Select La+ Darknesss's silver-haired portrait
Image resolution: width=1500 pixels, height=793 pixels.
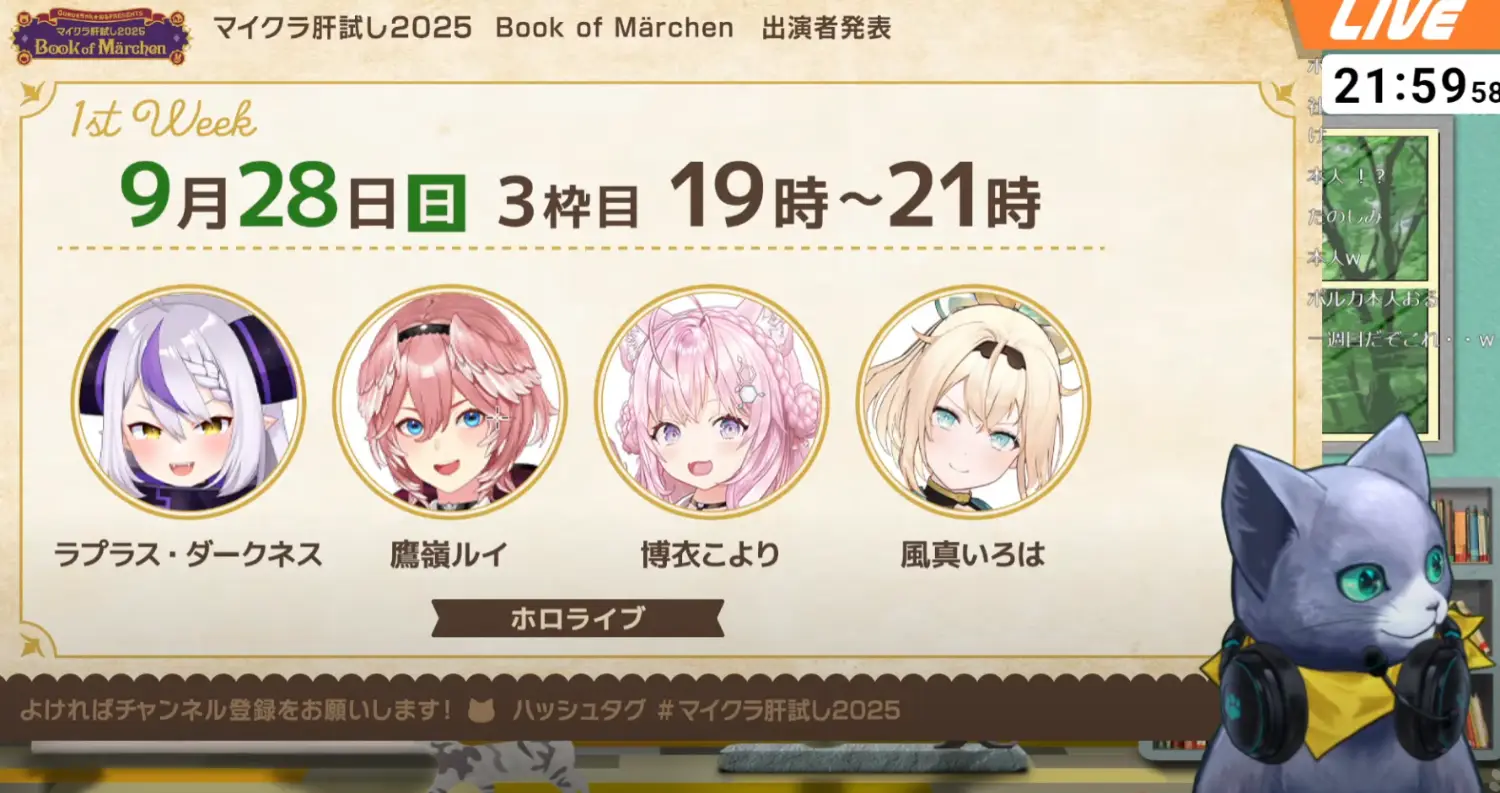coord(188,402)
